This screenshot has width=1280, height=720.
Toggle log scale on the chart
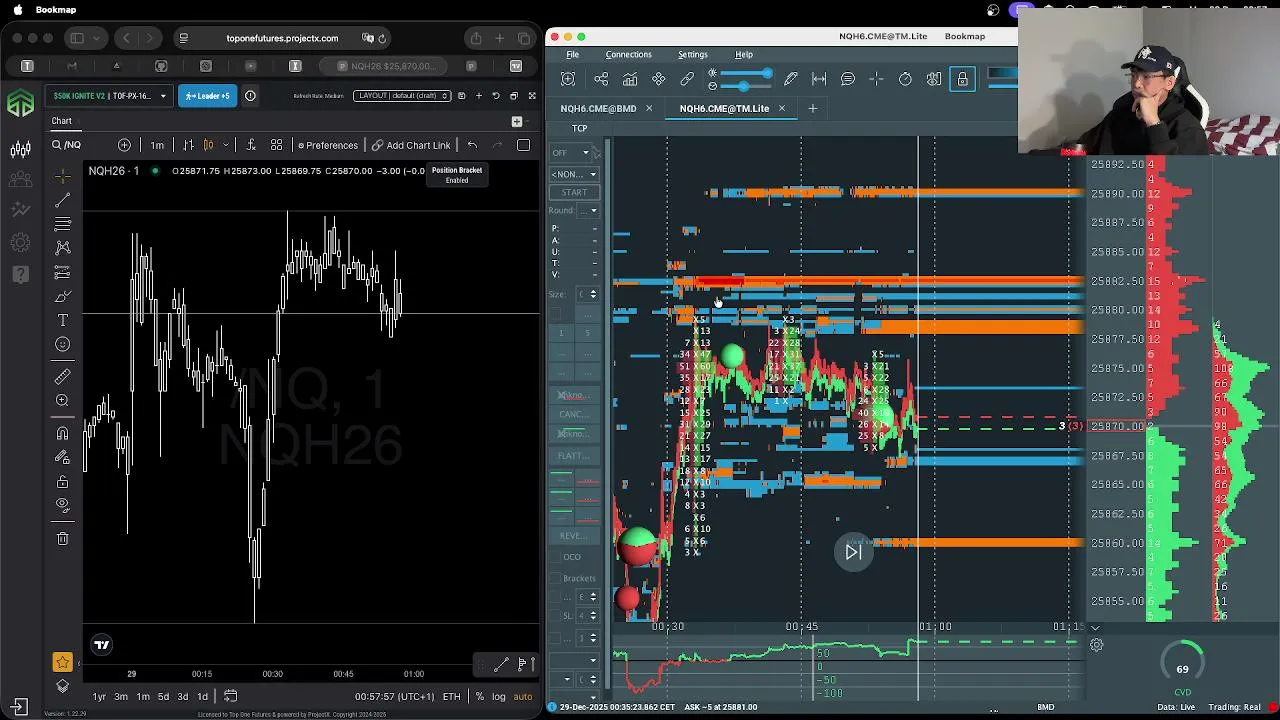pos(498,696)
